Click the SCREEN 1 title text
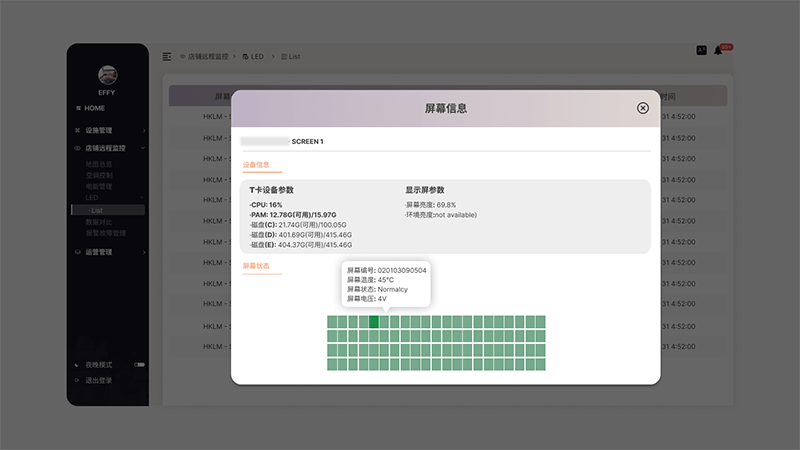 [308, 141]
